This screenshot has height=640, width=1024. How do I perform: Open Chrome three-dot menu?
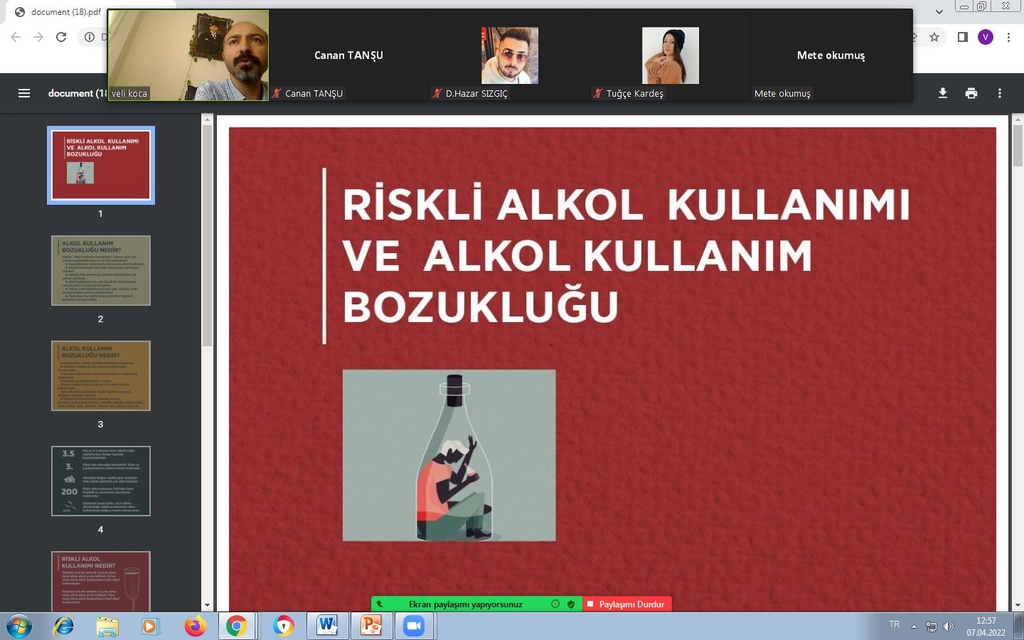pyautogui.click(x=1008, y=37)
